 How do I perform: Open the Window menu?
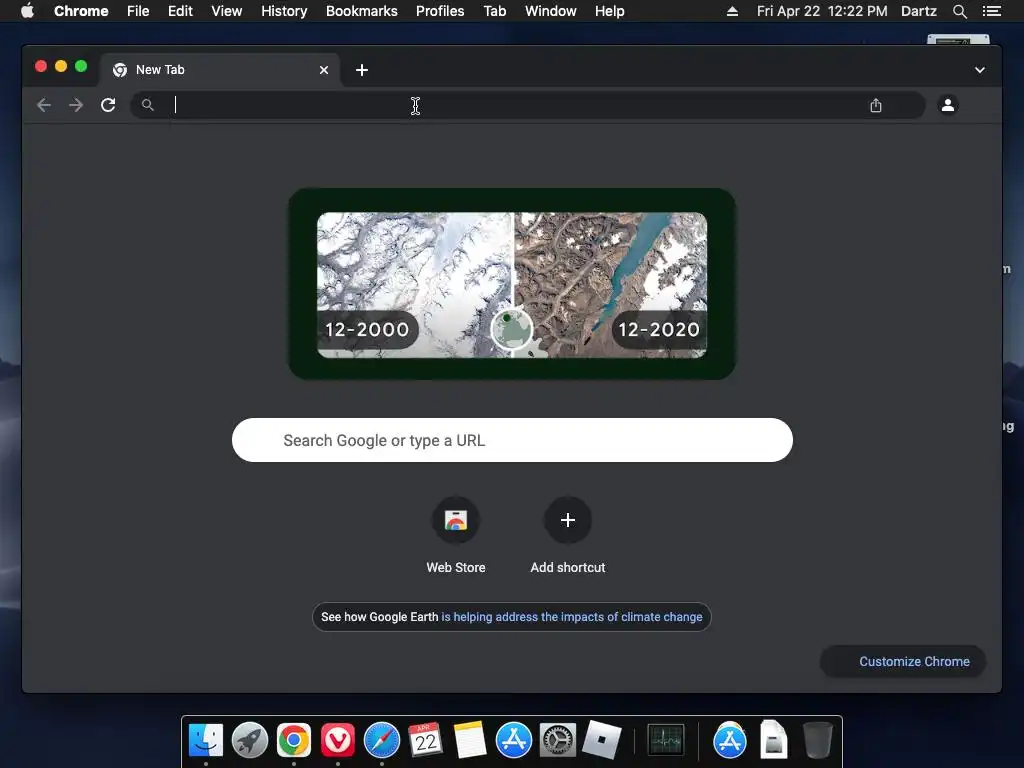coord(551,11)
